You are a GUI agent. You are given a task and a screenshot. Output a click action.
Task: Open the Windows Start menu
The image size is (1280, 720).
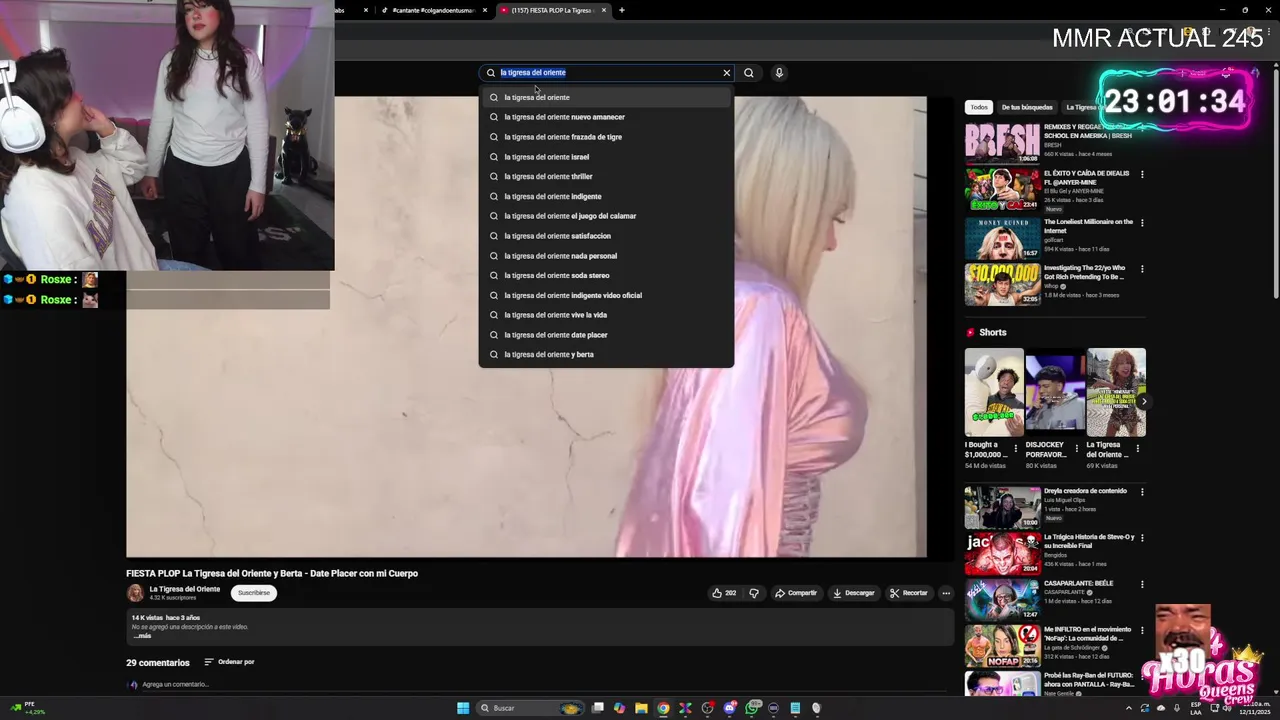click(463, 708)
